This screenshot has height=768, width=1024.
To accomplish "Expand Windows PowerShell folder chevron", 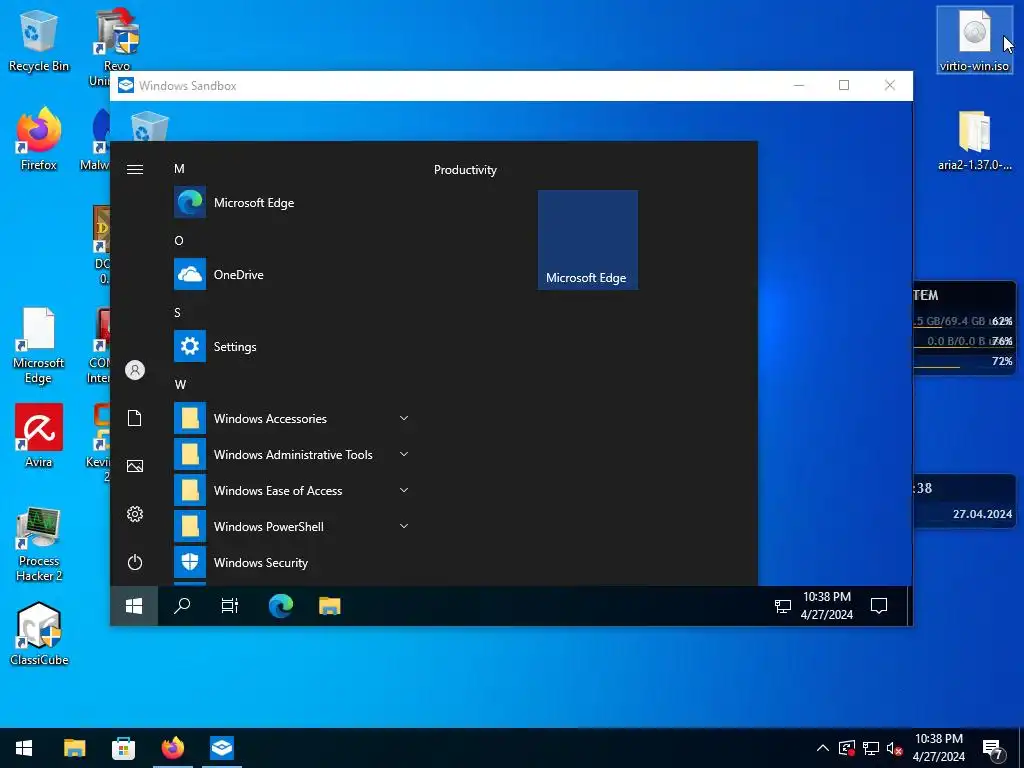I will click(x=404, y=526).
